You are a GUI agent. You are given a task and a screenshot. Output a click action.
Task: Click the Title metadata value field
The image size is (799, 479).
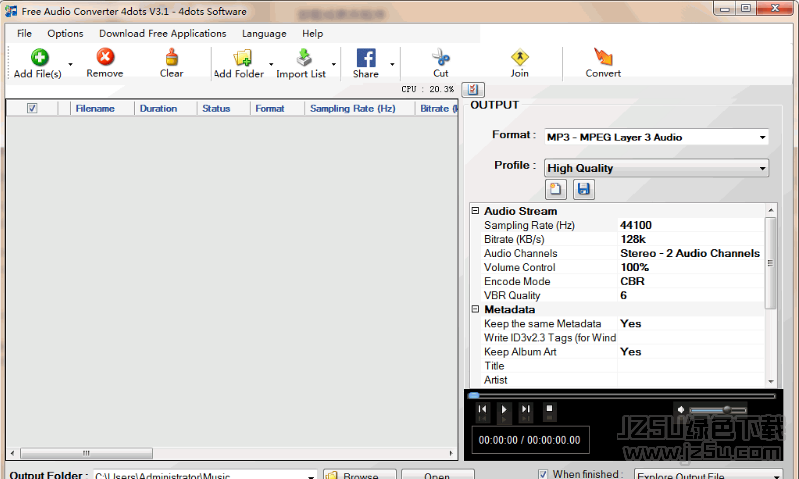691,366
